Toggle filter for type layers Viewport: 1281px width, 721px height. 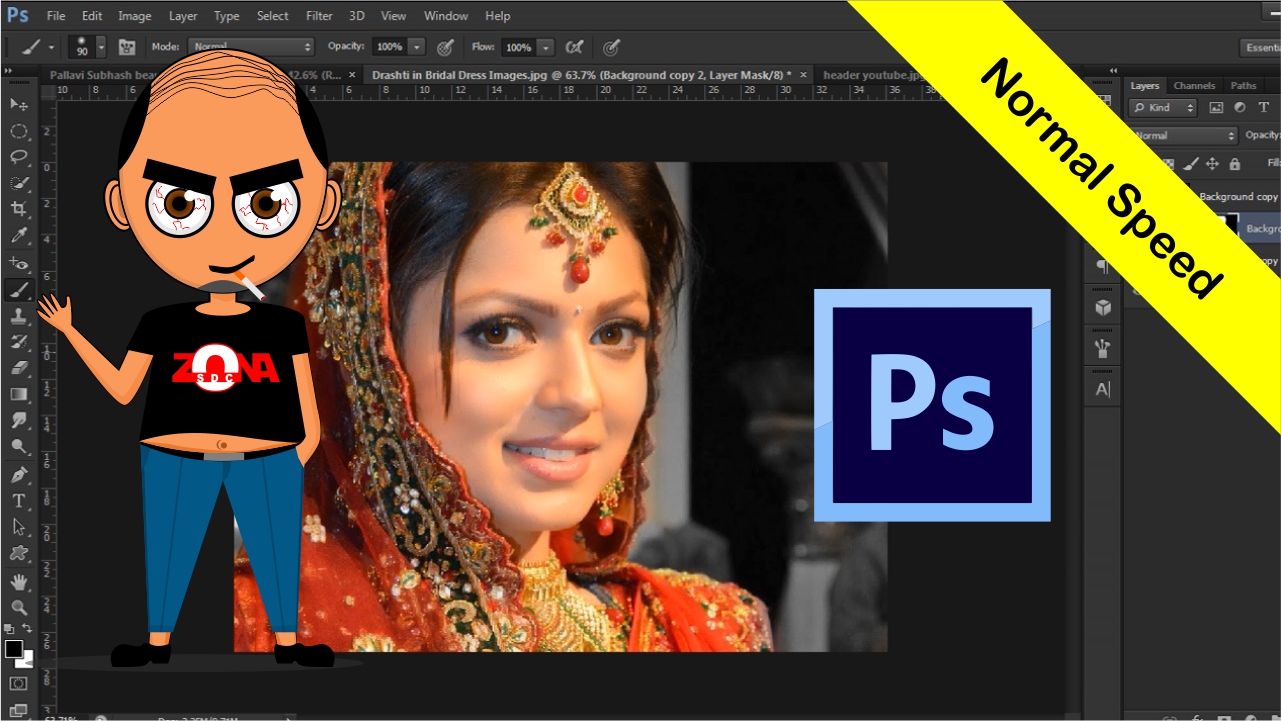(x=1264, y=108)
